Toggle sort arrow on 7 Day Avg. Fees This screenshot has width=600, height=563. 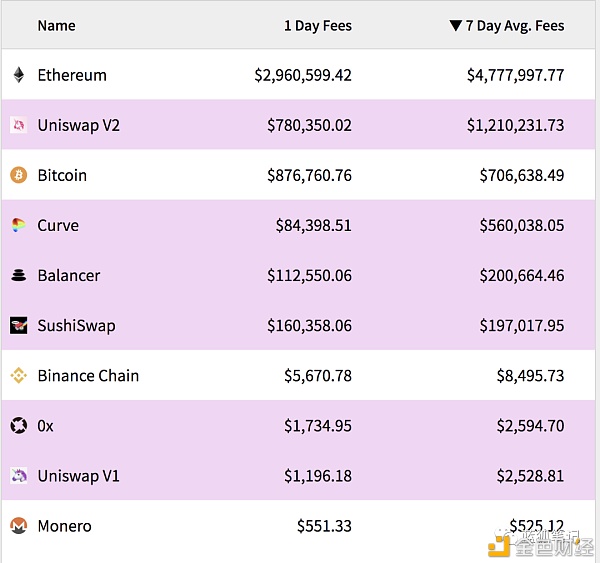(455, 25)
